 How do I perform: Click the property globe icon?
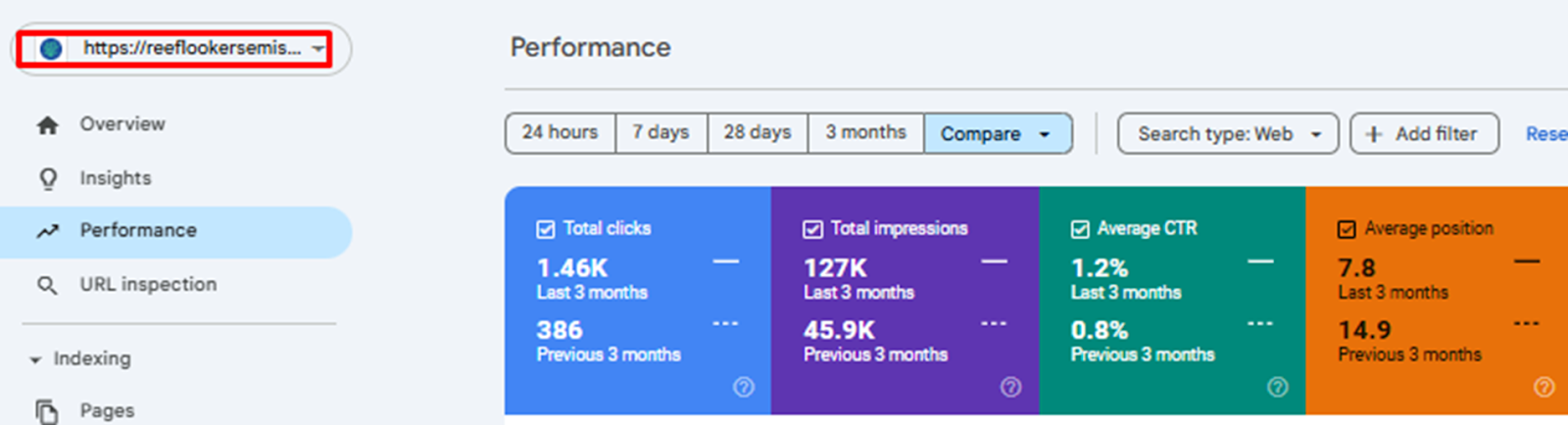pyautogui.click(x=51, y=48)
